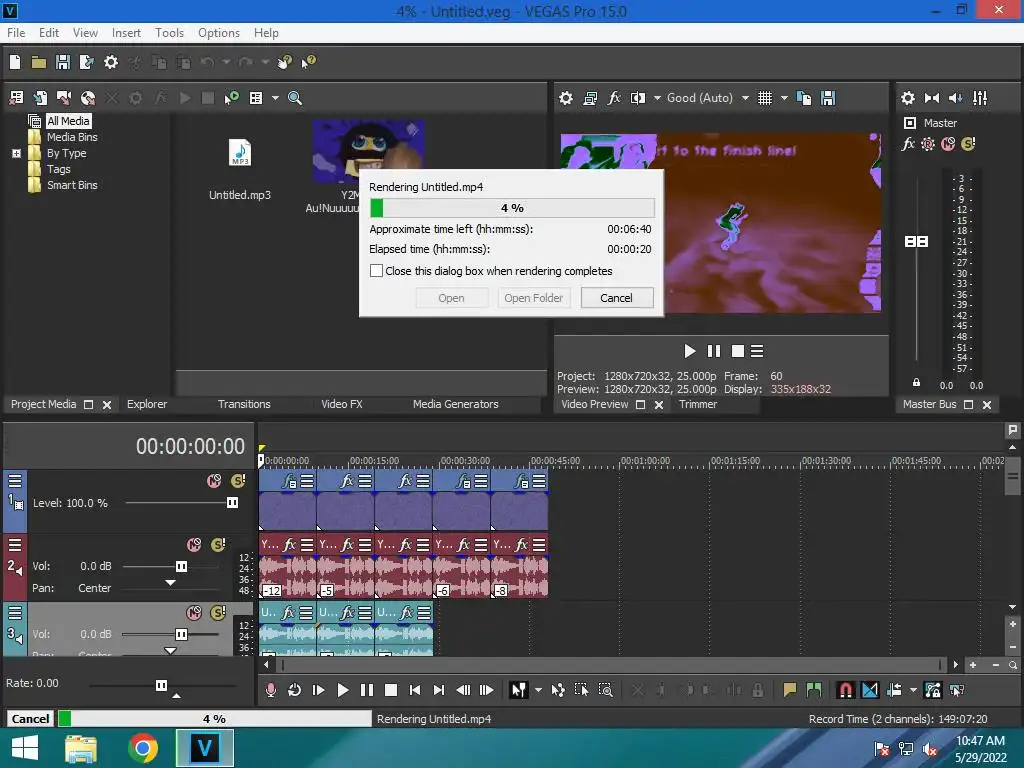1024x768 pixels.
Task: Open Google Chrome from the taskbar
Action: [x=143, y=748]
